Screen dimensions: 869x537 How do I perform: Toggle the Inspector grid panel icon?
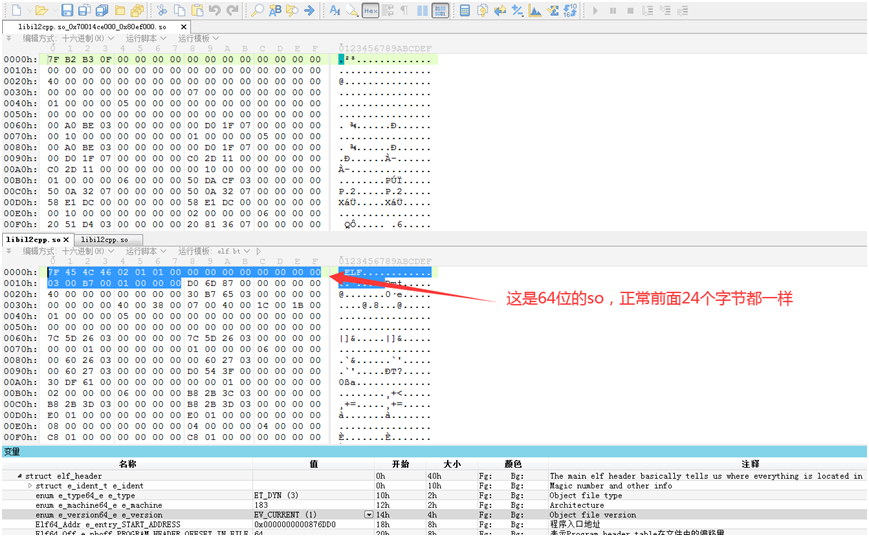pyautogui.click(x=440, y=10)
